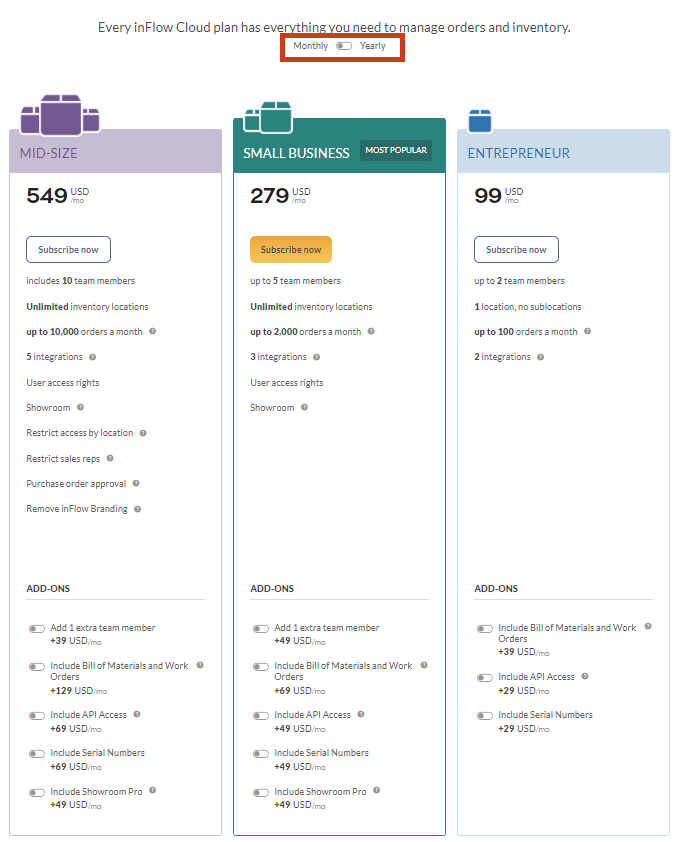Toggle Bill of Materials add-on for Small Business
Screen dimensions: 678x842
pos(261,667)
